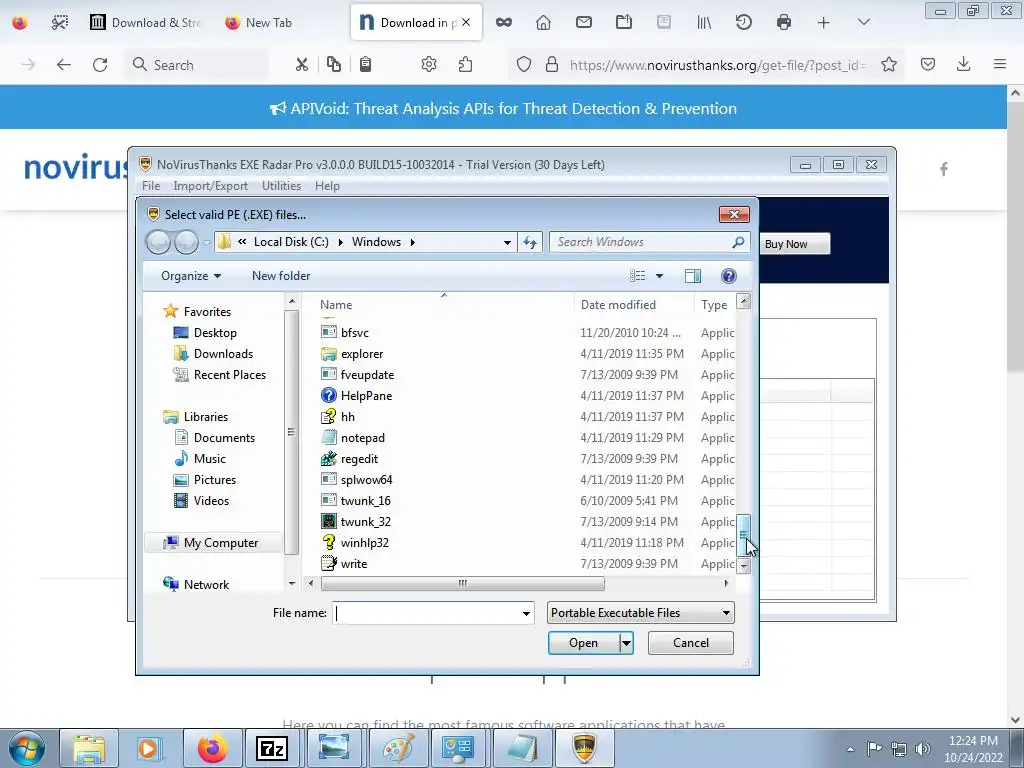1024x768 pixels.
Task: Open the Windows Start menu
Action: tap(27, 748)
